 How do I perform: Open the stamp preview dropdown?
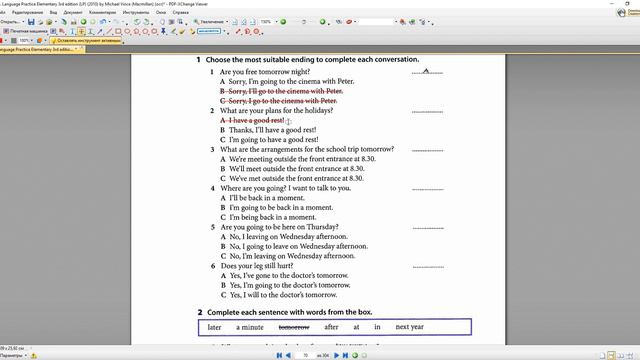point(224,31)
